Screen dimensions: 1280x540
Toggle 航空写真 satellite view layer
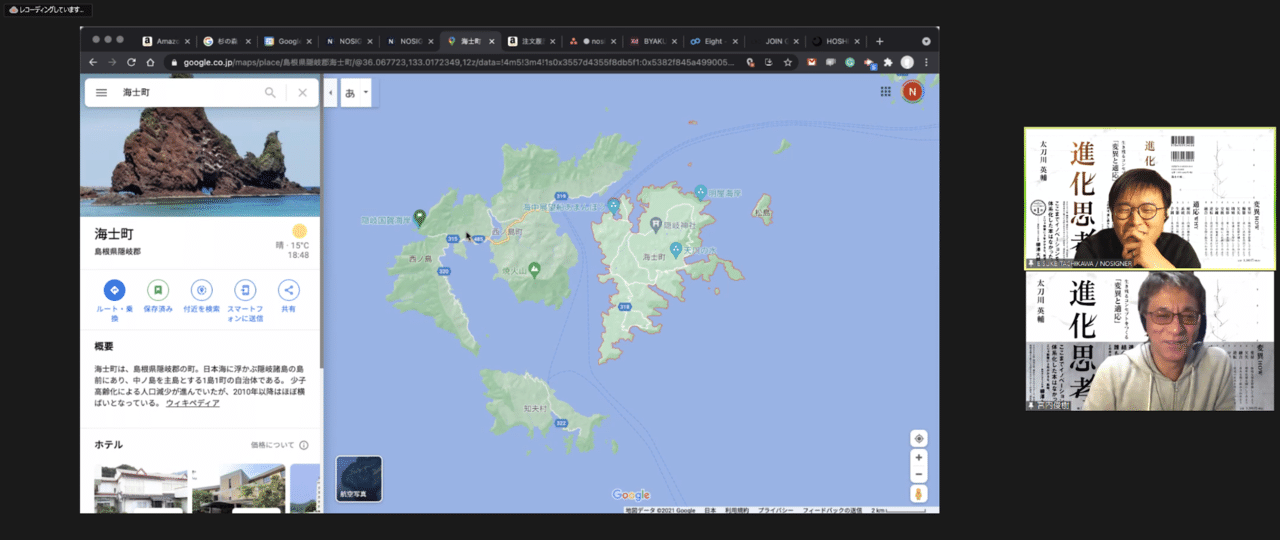(359, 478)
